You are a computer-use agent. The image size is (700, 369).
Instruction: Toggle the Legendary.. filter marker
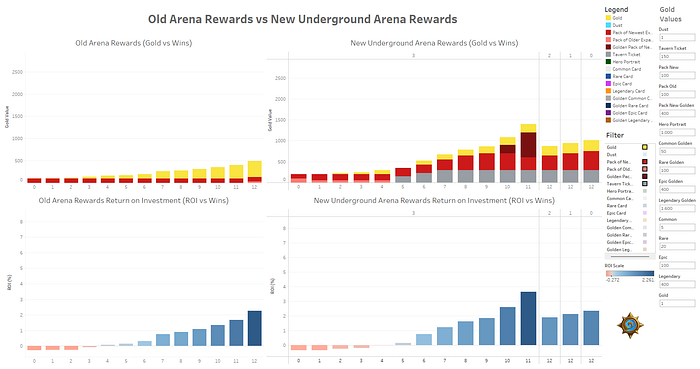click(x=645, y=220)
